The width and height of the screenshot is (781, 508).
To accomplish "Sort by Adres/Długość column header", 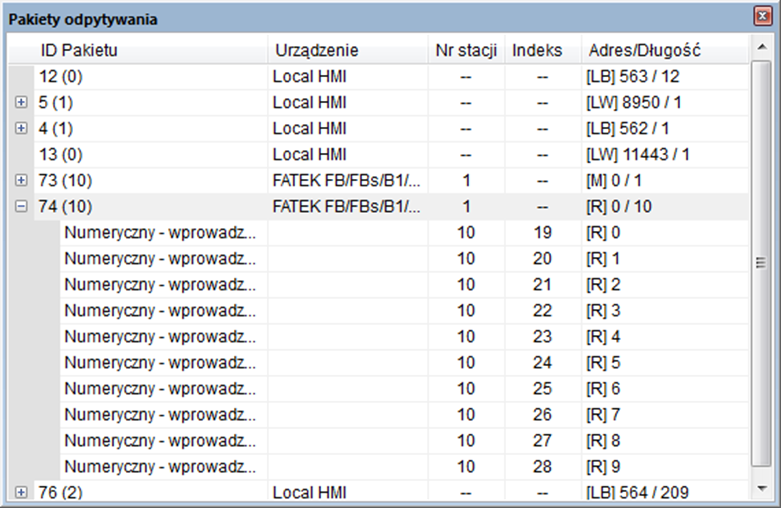I will coord(665,50).
